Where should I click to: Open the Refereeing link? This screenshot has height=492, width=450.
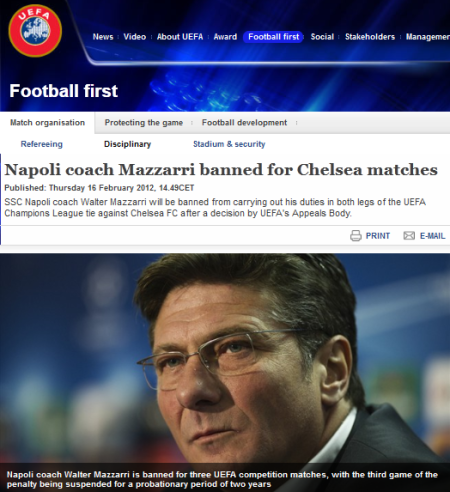tap(42, 144)
